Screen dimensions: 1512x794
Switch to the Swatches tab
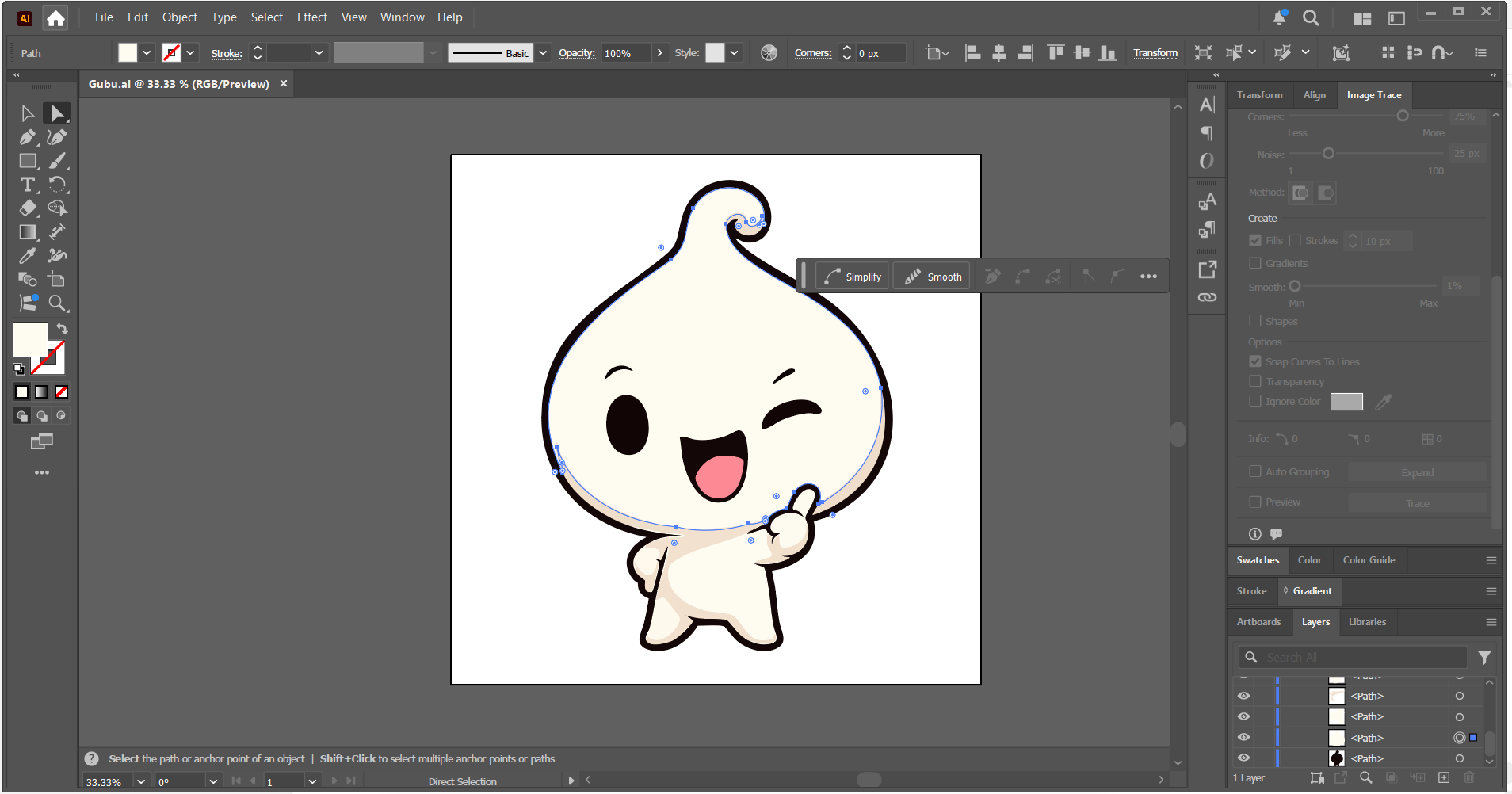pyautogui.click(x=1258, y=560)
